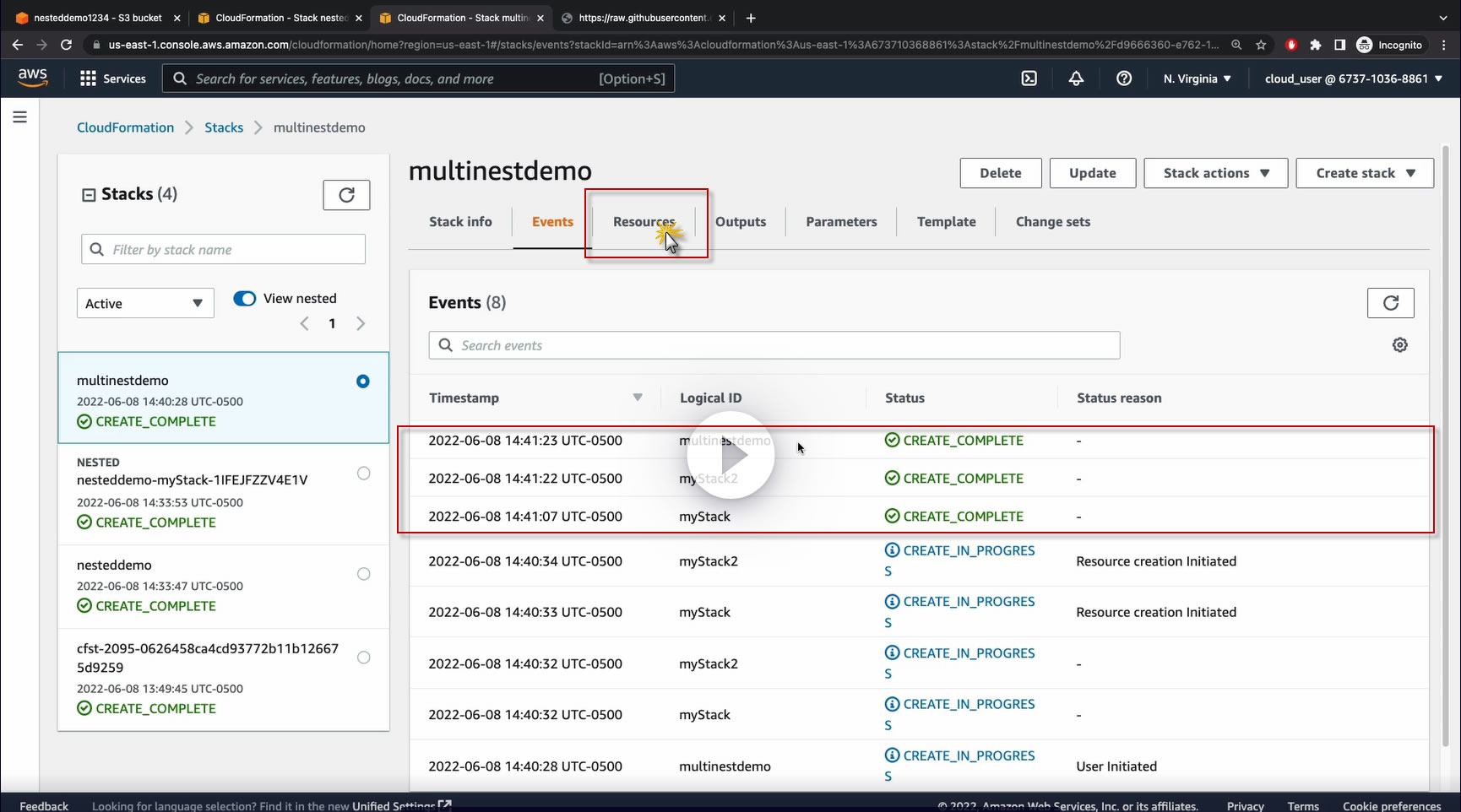
Task: Open the left hamburger navigation menu
Action: point(20,117)
